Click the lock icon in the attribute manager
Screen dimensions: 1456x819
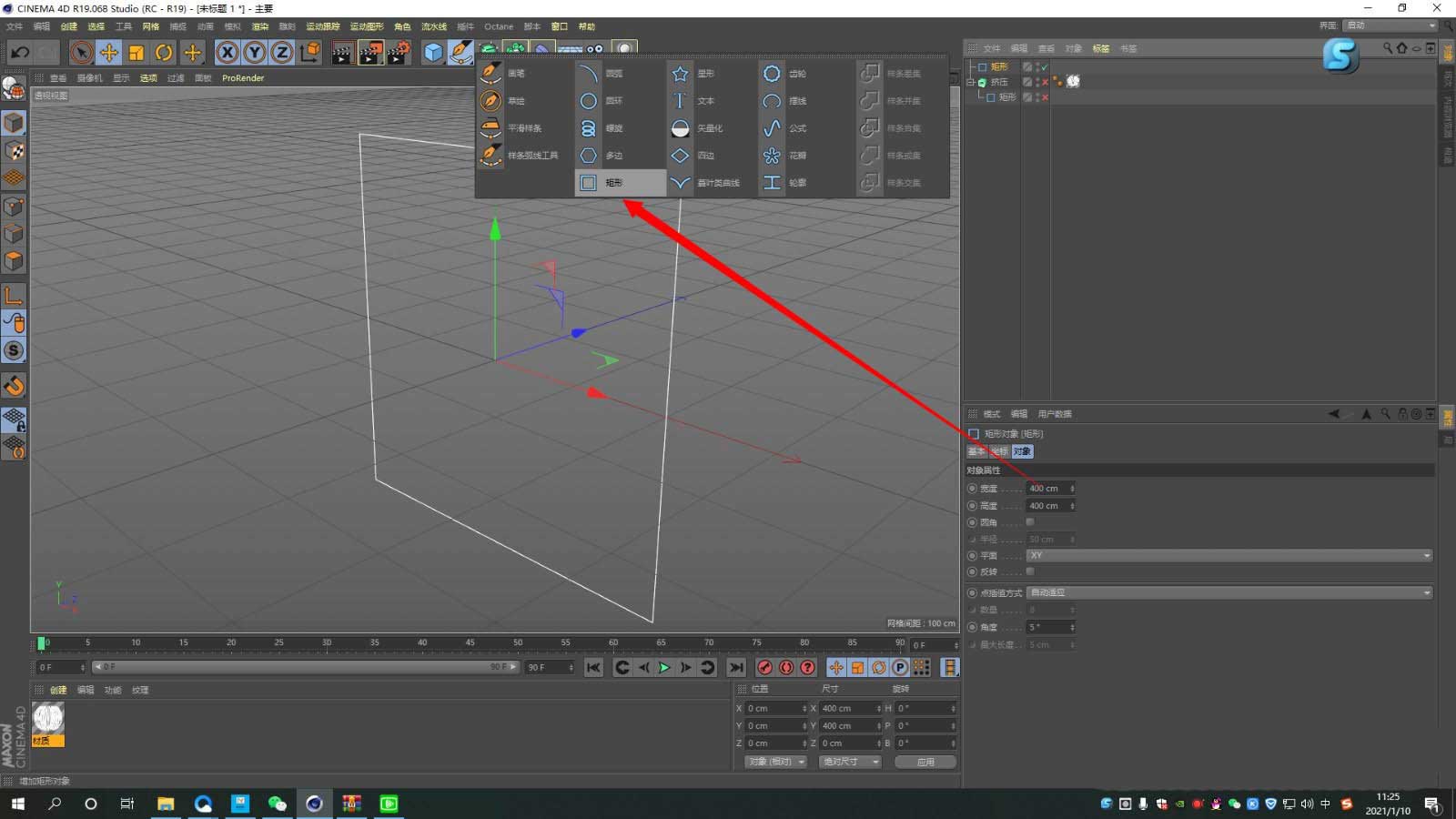(1401, 413)
